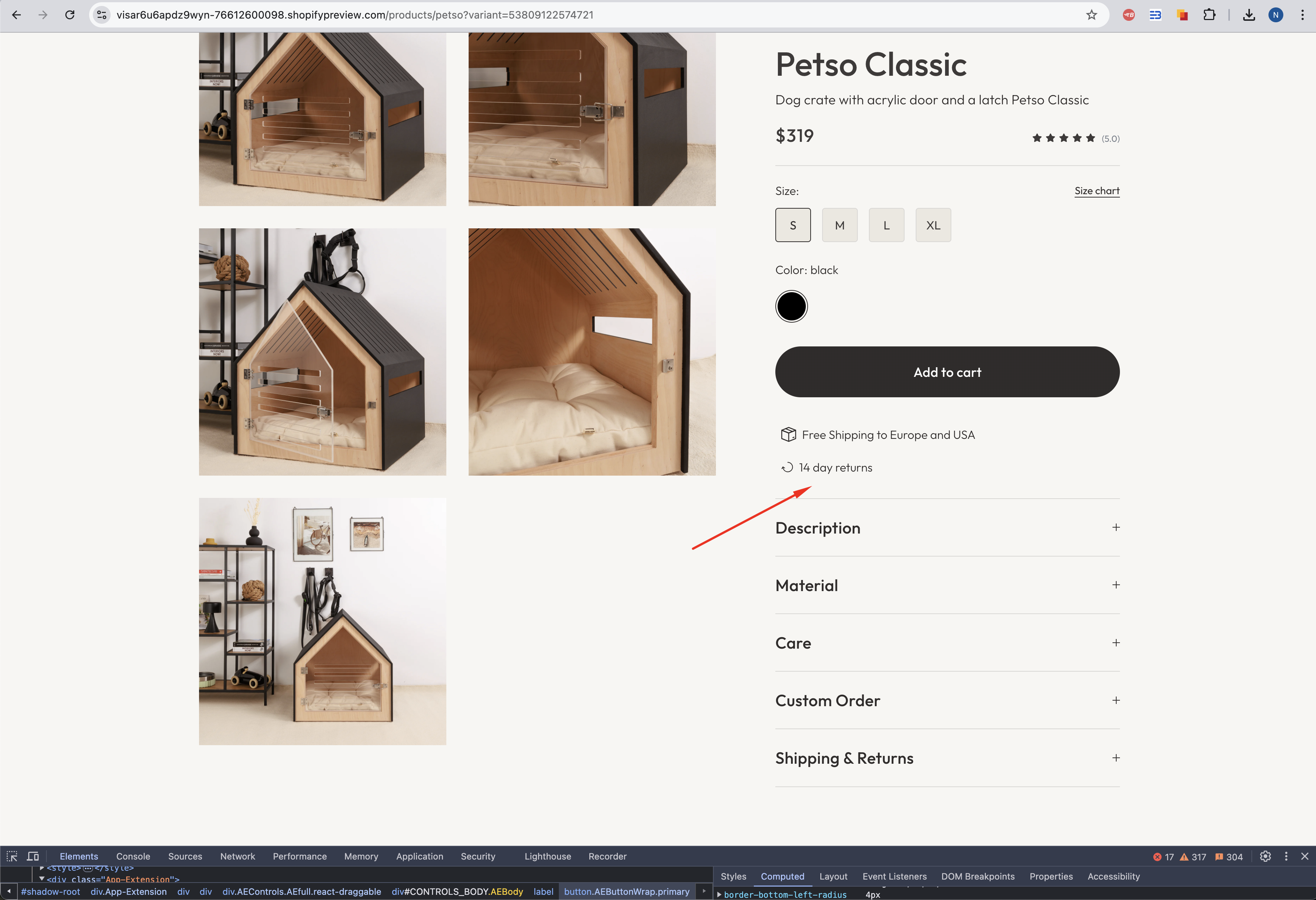Viewport: 1316px width, 900px height.
Task: Open DevTools settings gear icon
Action: [1265, 857]
